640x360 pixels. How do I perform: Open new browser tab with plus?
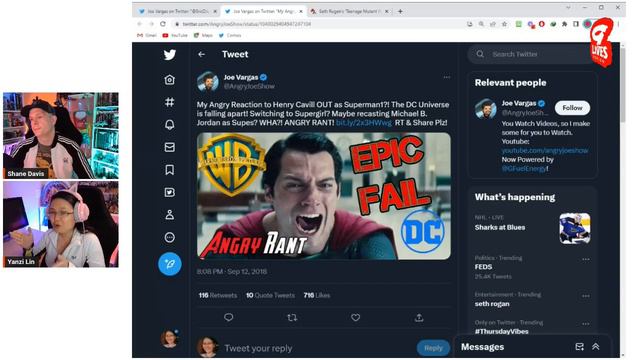click(400, 11)
